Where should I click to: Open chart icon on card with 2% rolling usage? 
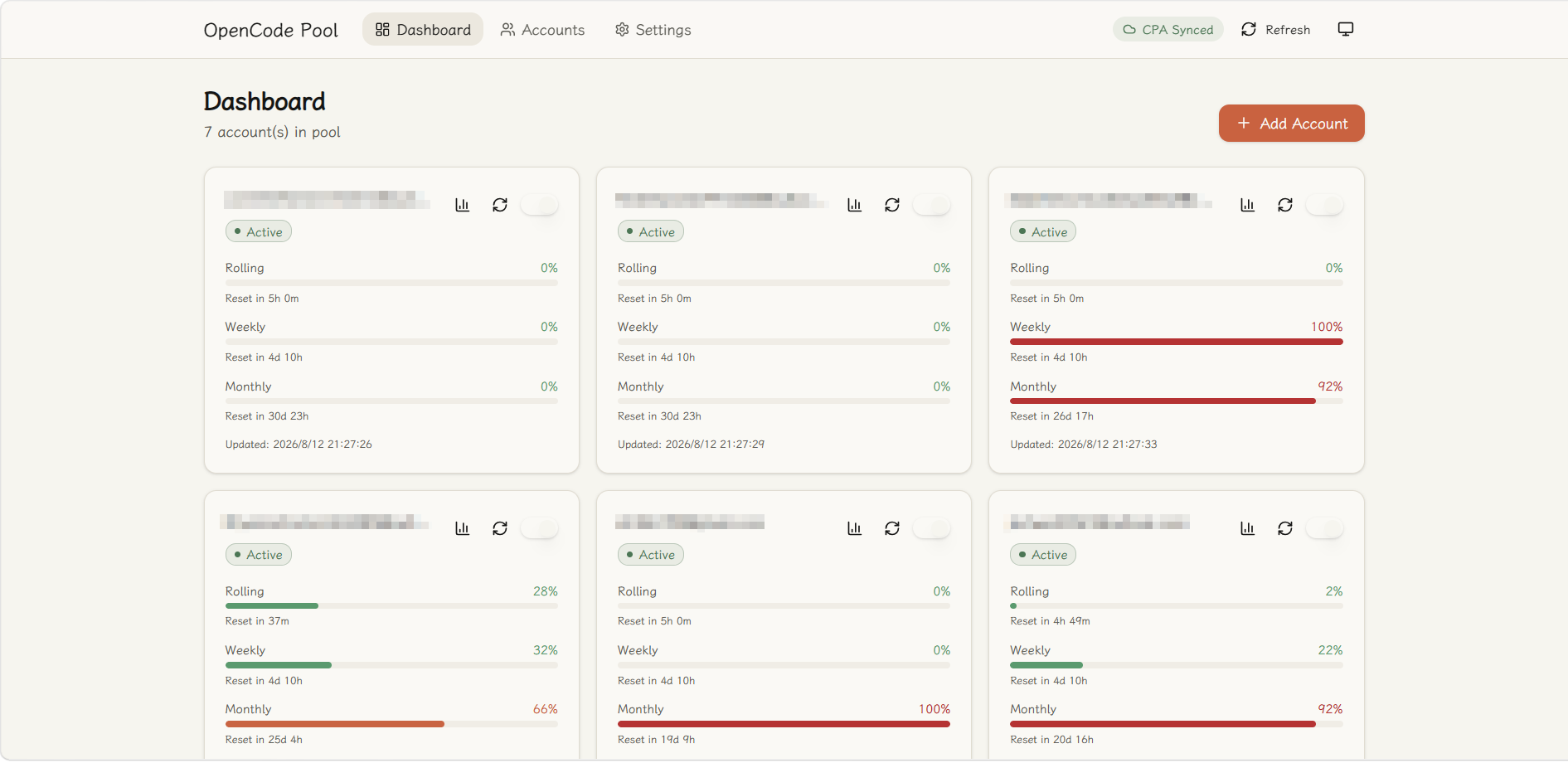click(1248, 528)
